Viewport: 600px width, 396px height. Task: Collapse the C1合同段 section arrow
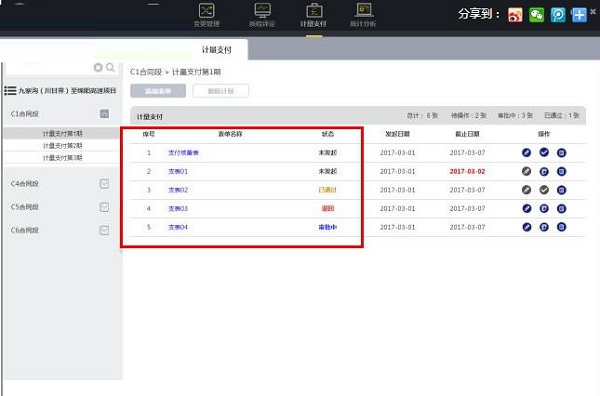104,114
